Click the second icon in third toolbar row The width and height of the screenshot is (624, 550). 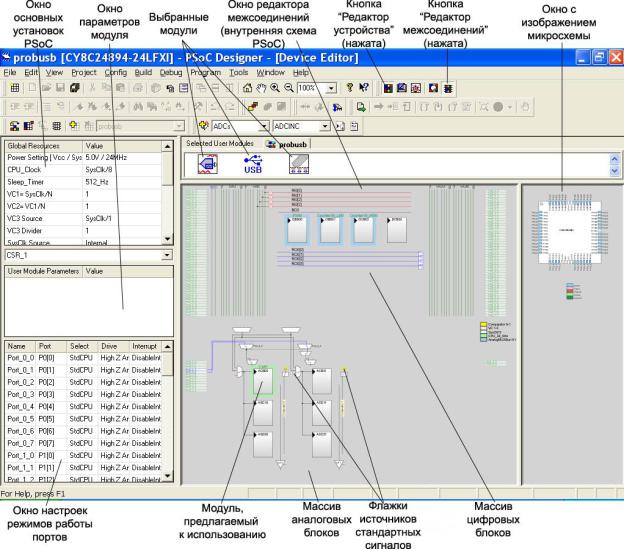pos(28,126)
